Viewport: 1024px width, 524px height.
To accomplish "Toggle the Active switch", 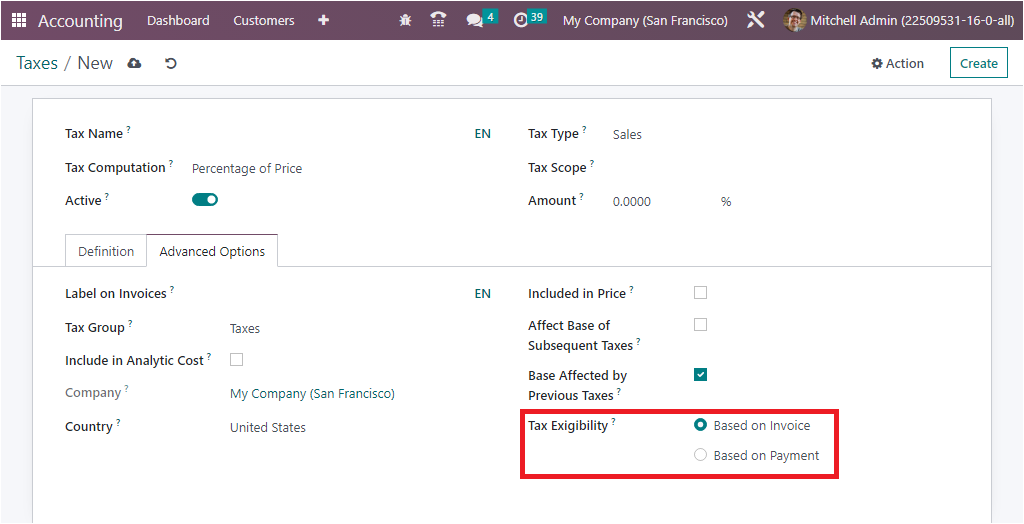I will tap(205, 200).
